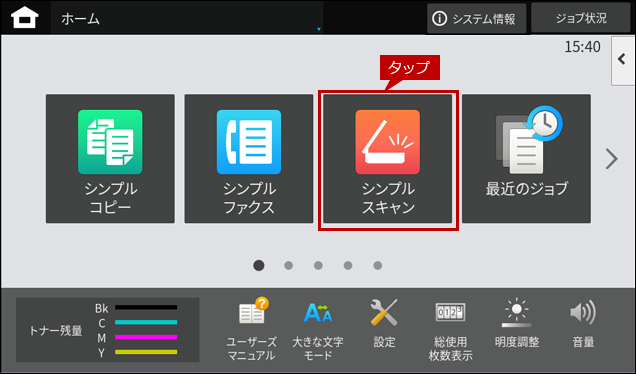Screen dimensions: 636x374
Task: Tap the yellow (Y) toner bar
Action: (x=146, y=352)
